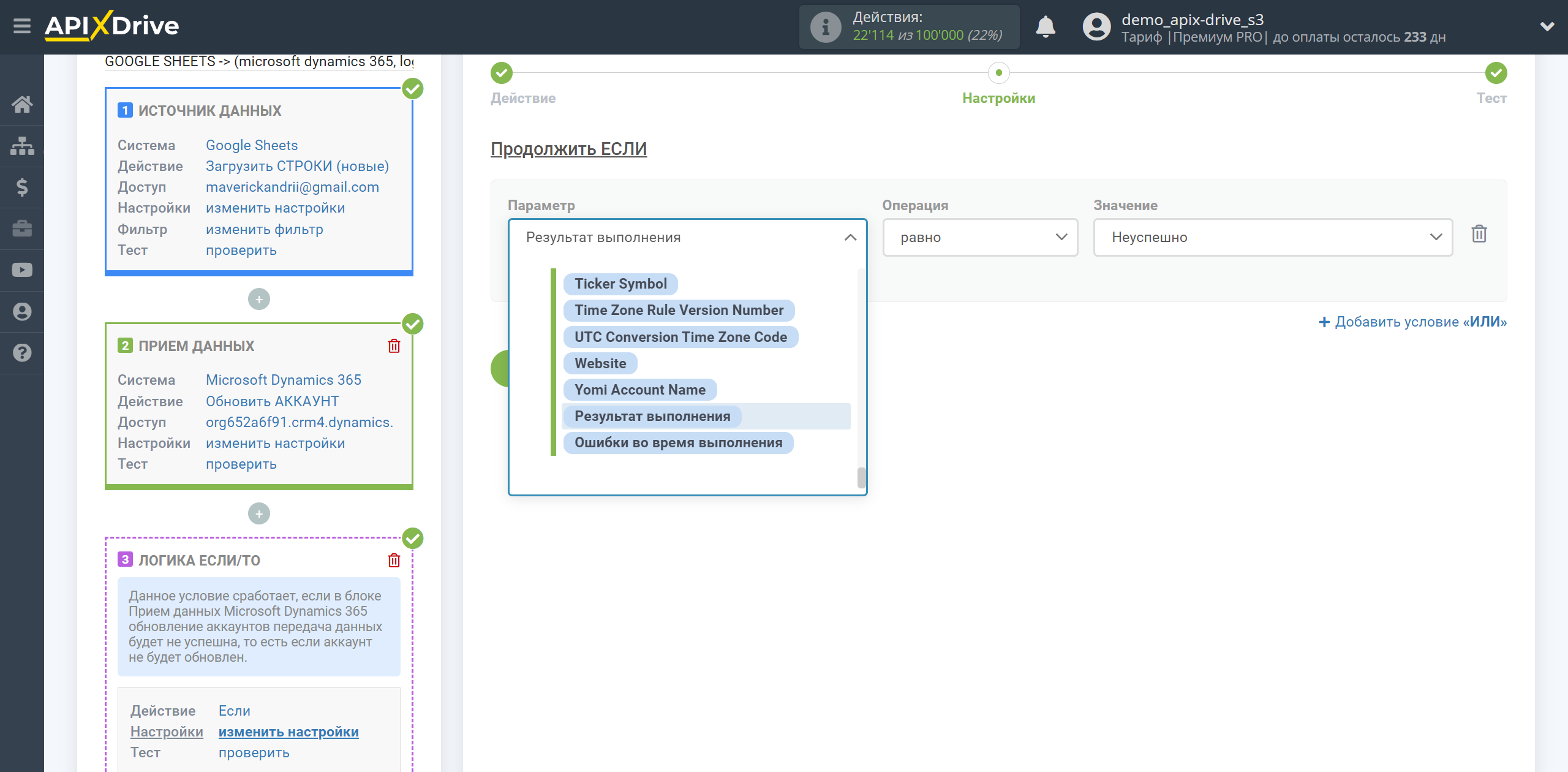This screenshot has height=772, width=1568.
Task: Click Добавить условие ИЛИ link
Action: pos(1412,322)
